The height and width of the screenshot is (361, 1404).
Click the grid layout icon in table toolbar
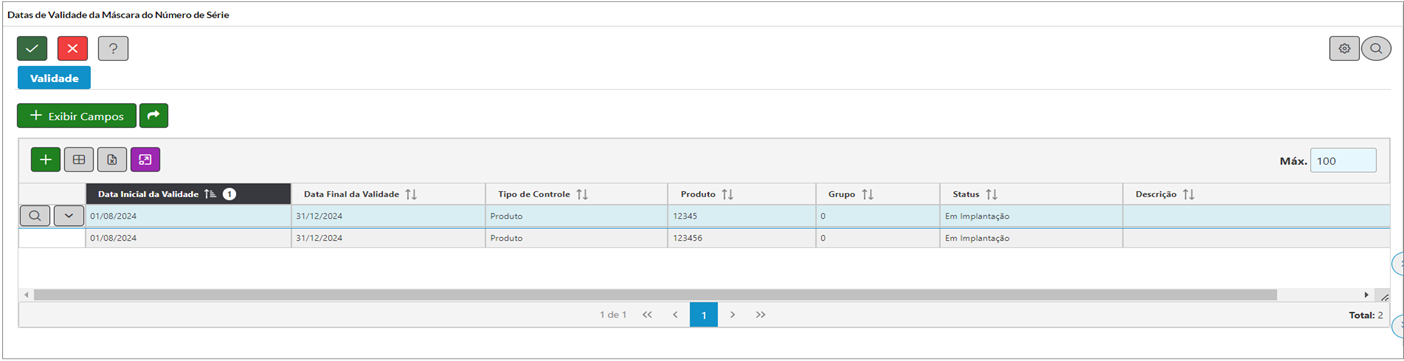tap(79, 159)
